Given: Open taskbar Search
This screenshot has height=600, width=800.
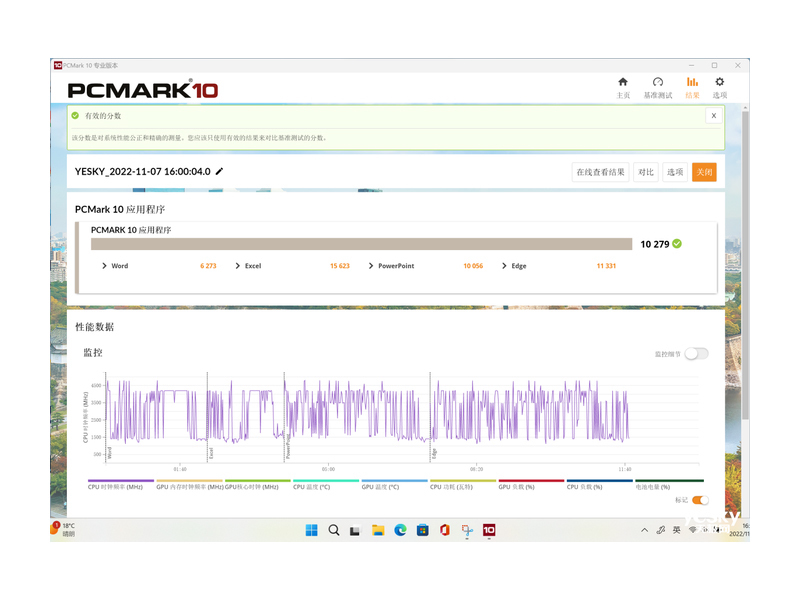Looking at the screenshot, I should pos(334,531).
